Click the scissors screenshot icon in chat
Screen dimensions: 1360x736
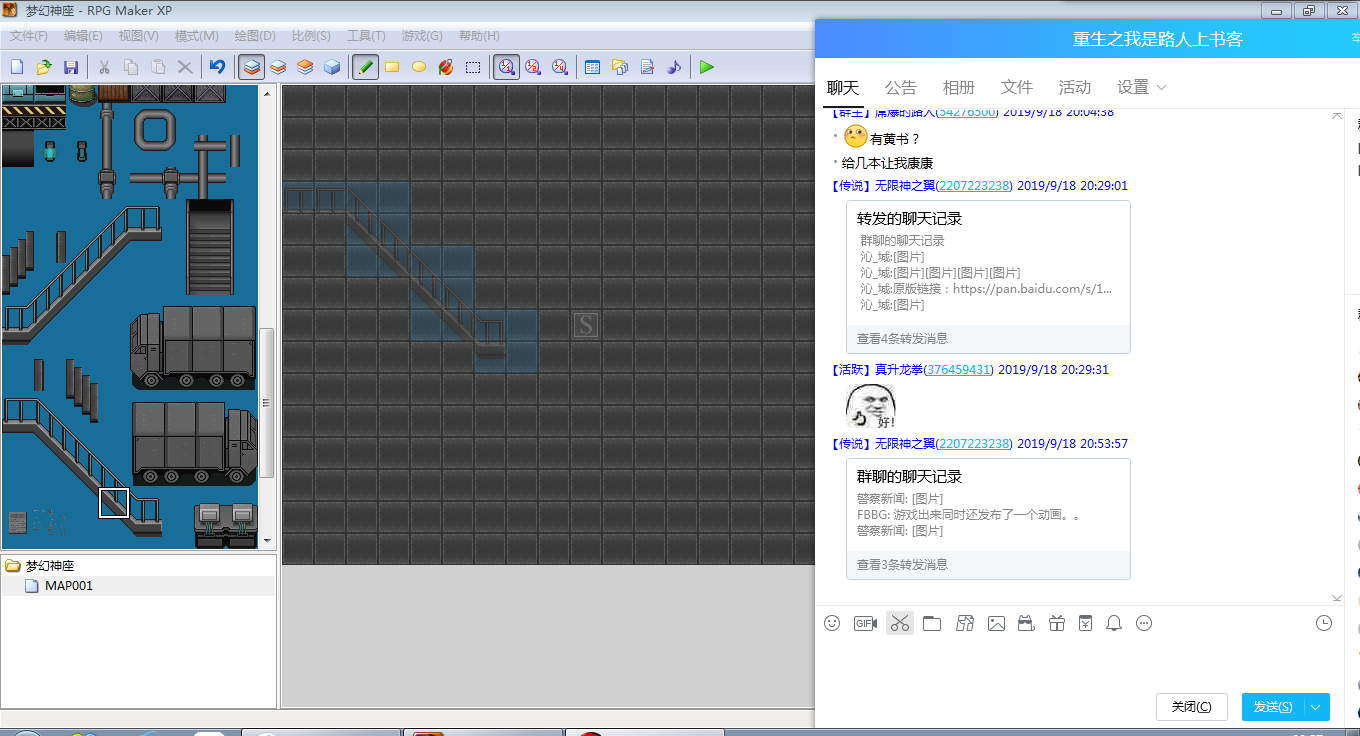[x=900, y=623]
